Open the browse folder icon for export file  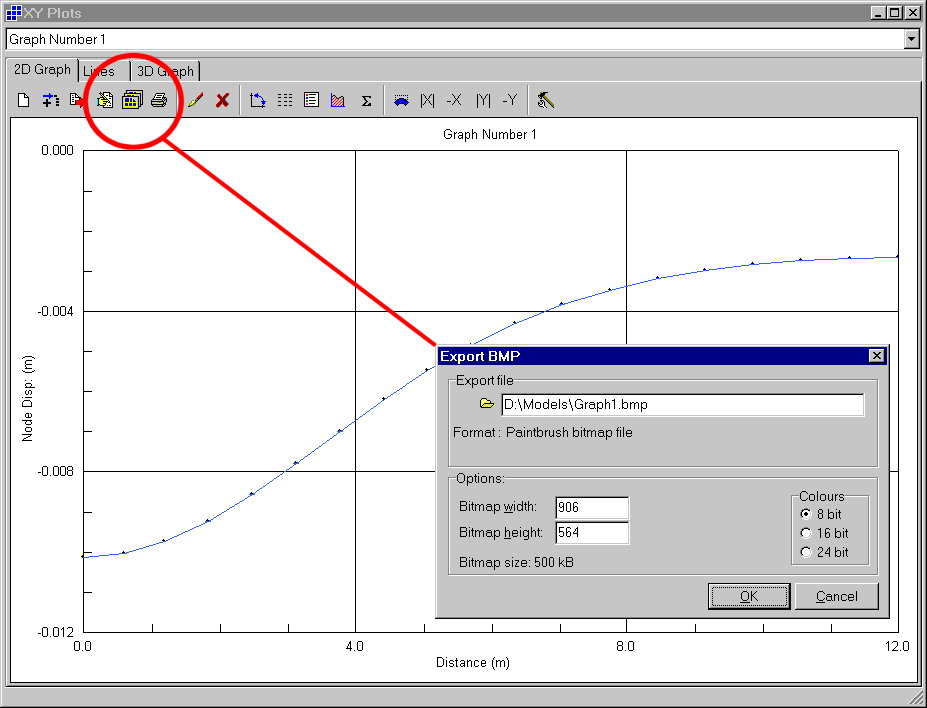tap(487, 404)
